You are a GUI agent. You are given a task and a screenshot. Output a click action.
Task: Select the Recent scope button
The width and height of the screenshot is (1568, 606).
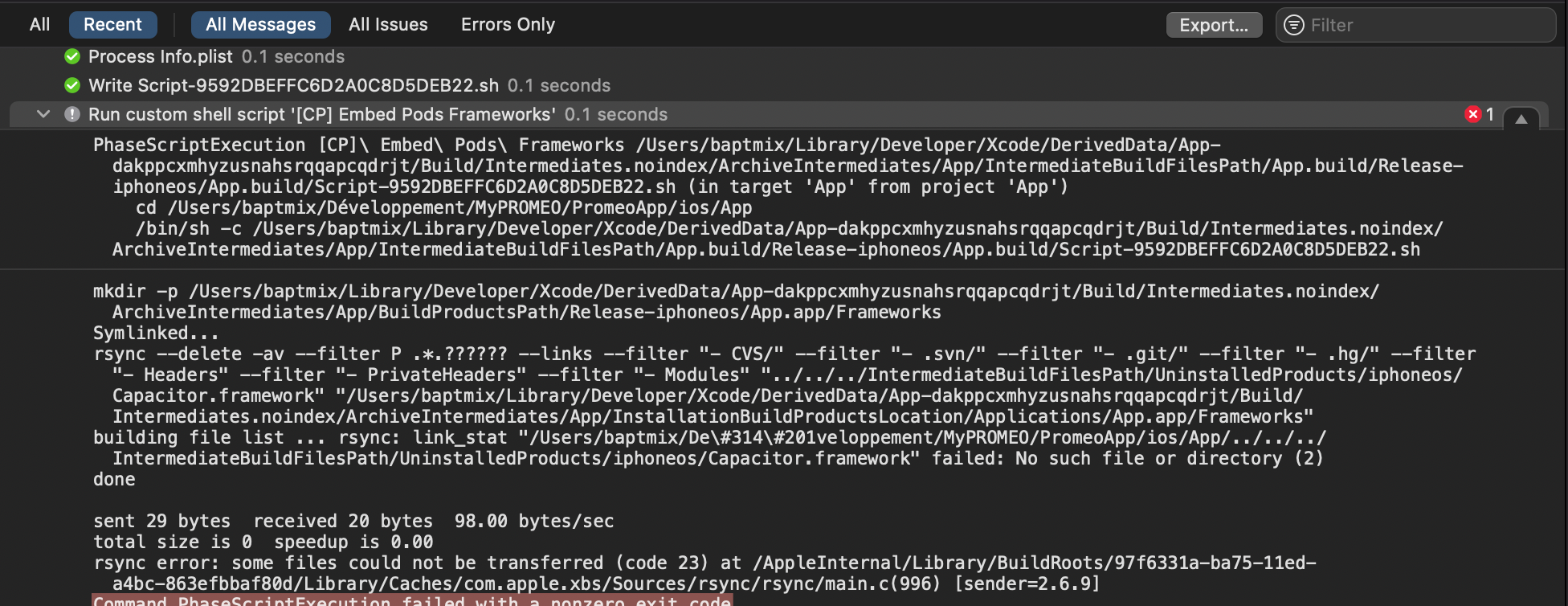click(x=112, y=25)
